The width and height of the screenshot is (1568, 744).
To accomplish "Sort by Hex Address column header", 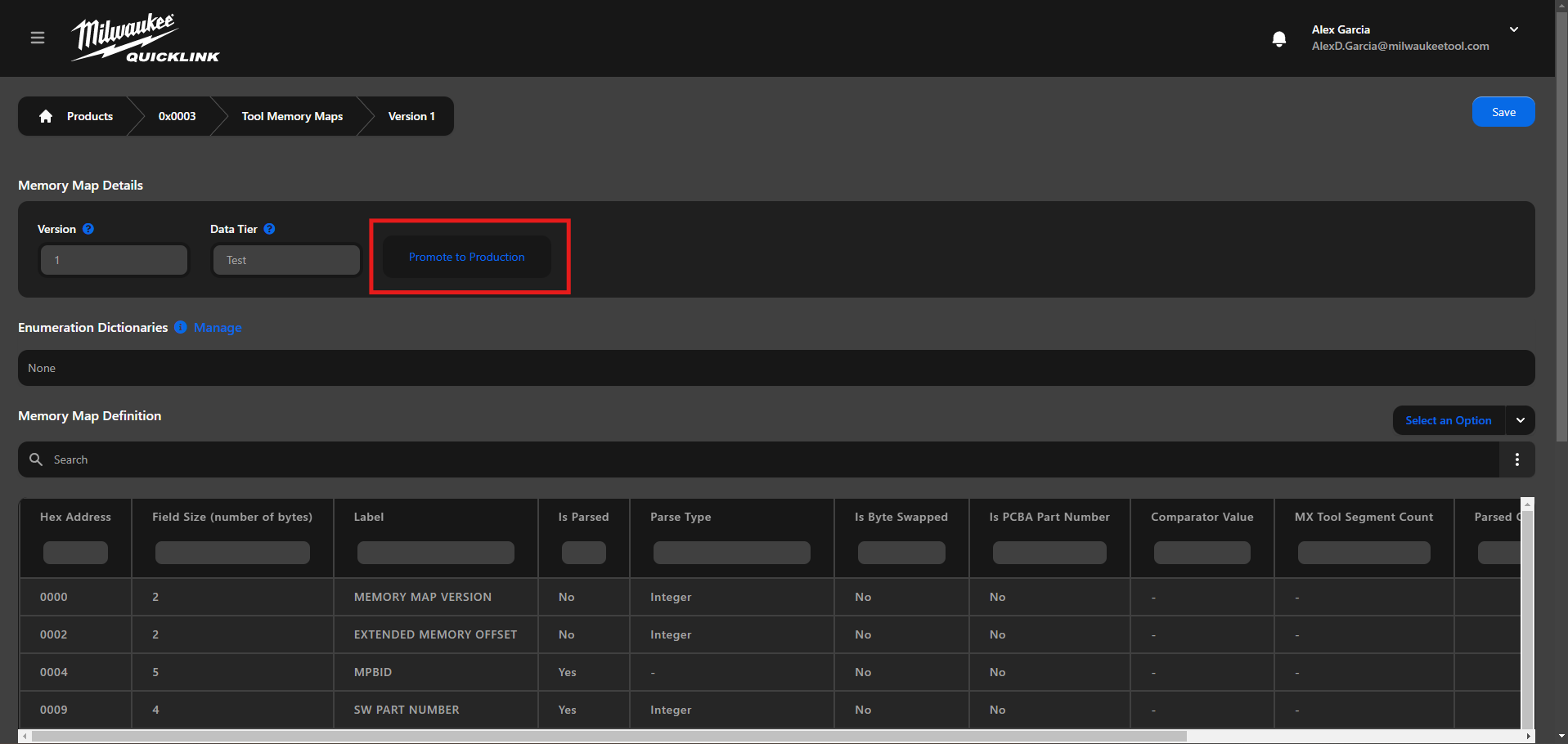I will 75,517.
